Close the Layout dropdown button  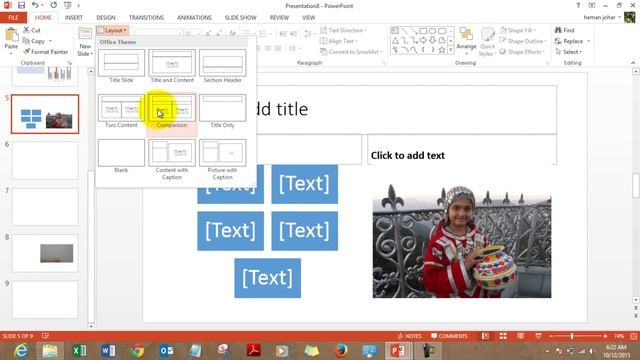click(113, 30)
